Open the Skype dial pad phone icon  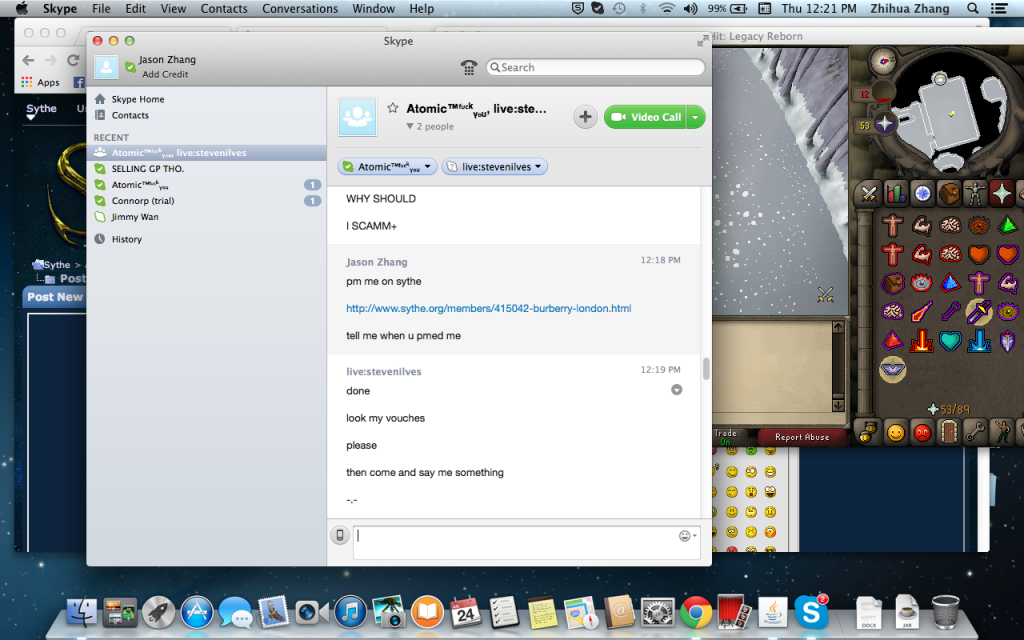[469, 67]
